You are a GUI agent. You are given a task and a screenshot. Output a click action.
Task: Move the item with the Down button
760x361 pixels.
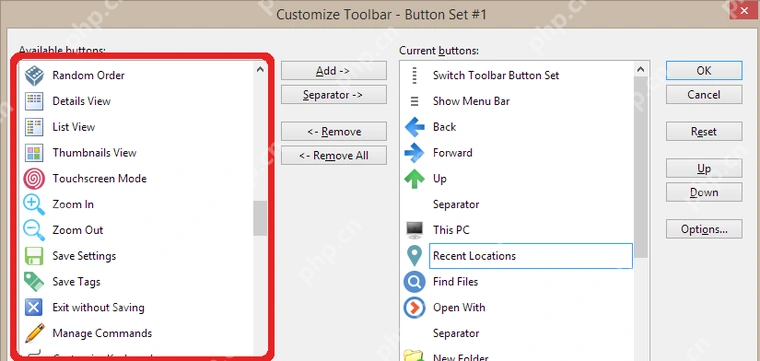pos(704,192)
